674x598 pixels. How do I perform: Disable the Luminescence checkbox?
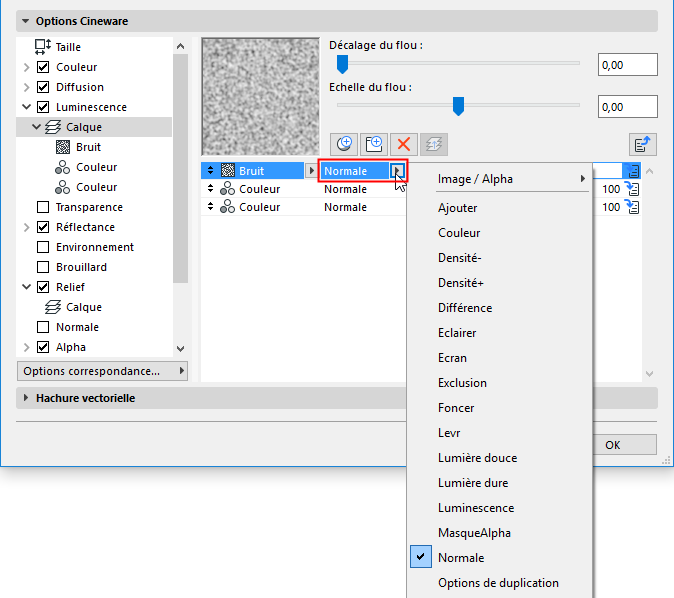click(43, 107)
